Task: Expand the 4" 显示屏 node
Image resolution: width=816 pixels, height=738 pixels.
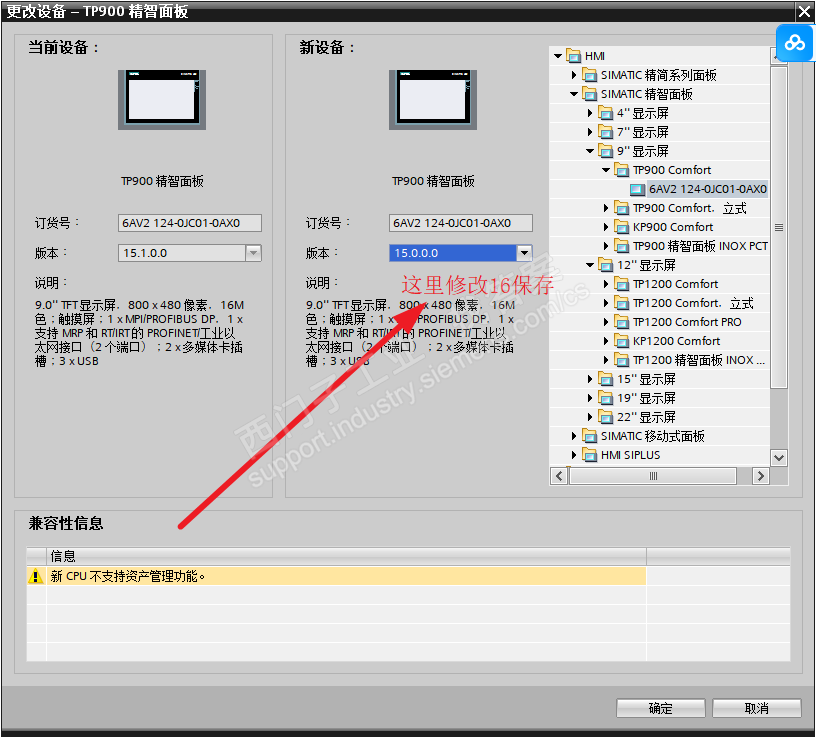Action: [x=590, y=113]
